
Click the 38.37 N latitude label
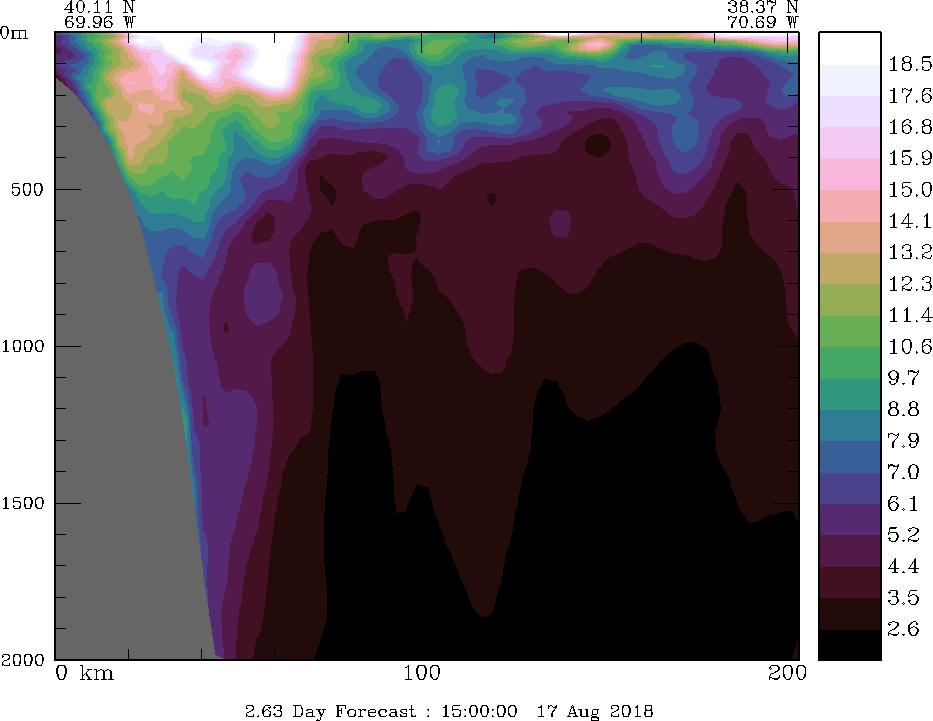(x=762, y=7)
